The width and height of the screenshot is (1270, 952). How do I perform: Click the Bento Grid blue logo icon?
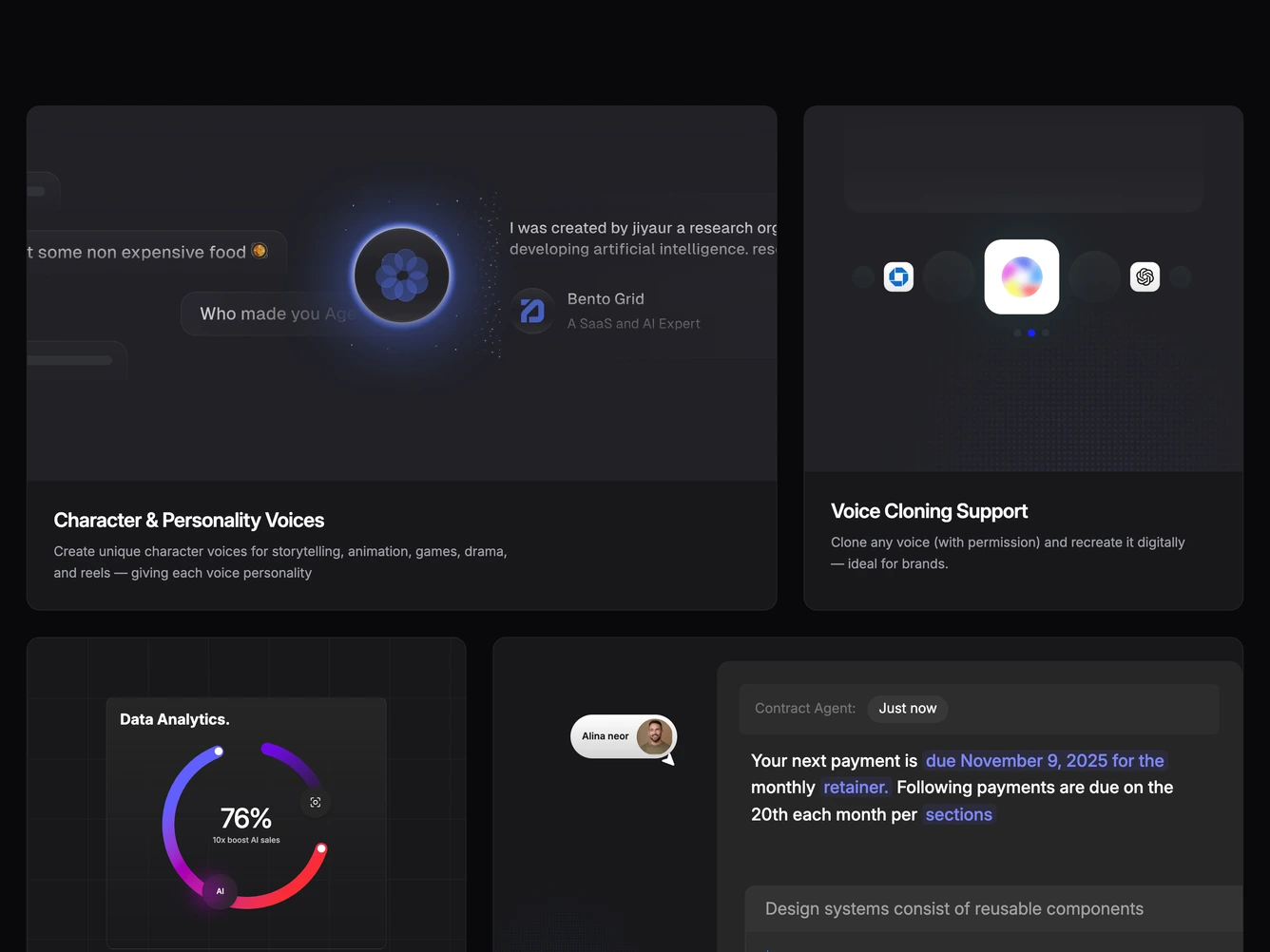532,311
